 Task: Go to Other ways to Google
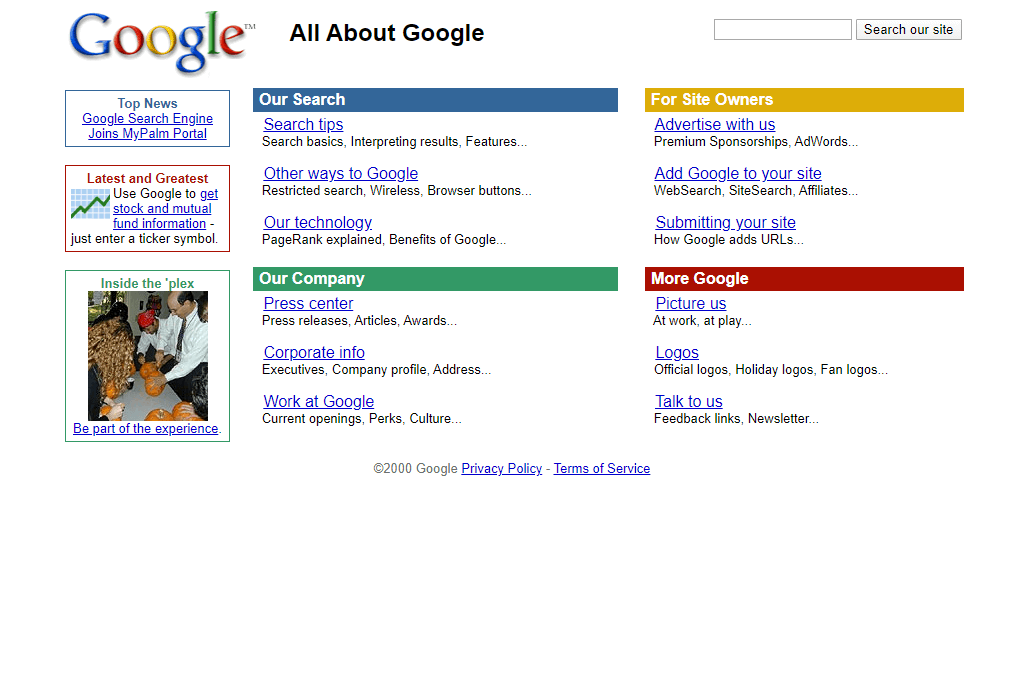pos(340,173)
